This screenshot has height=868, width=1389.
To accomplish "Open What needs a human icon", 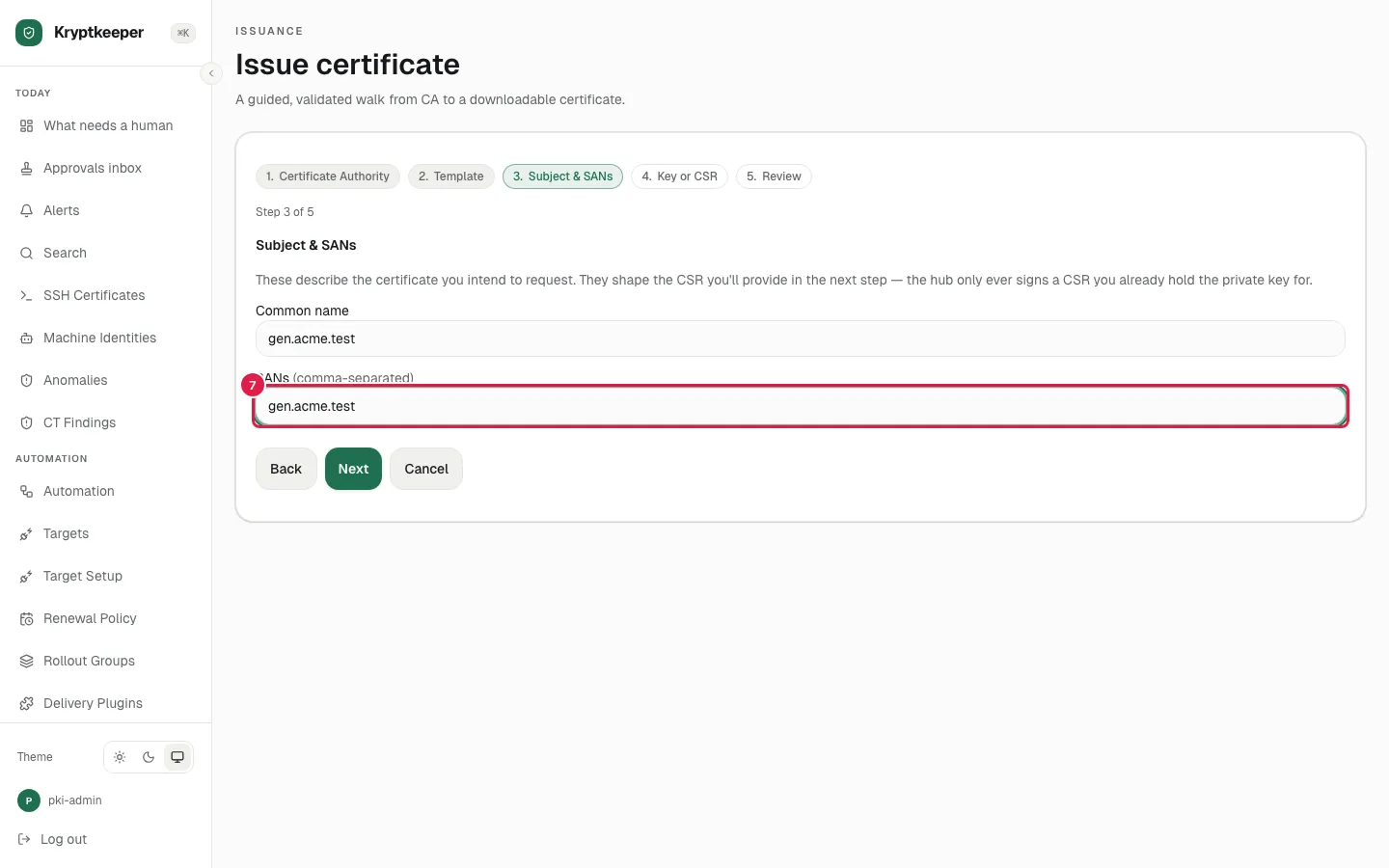I will click(27, 126).
